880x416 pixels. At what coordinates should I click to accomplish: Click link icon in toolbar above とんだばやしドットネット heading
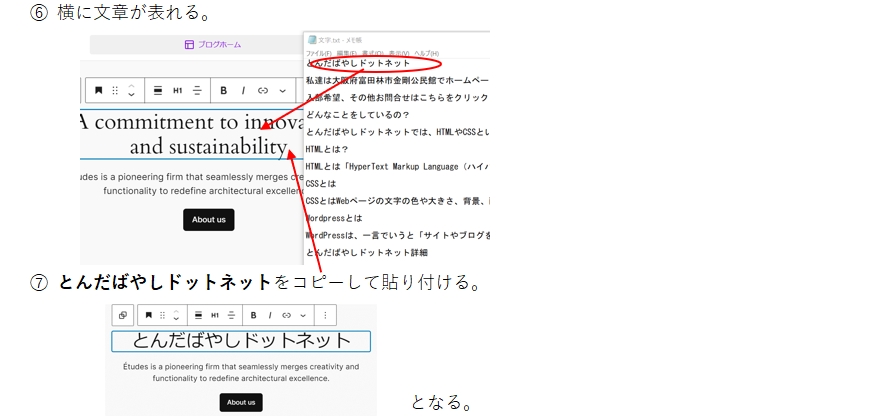pyautogui.click(x=287, y=315)
